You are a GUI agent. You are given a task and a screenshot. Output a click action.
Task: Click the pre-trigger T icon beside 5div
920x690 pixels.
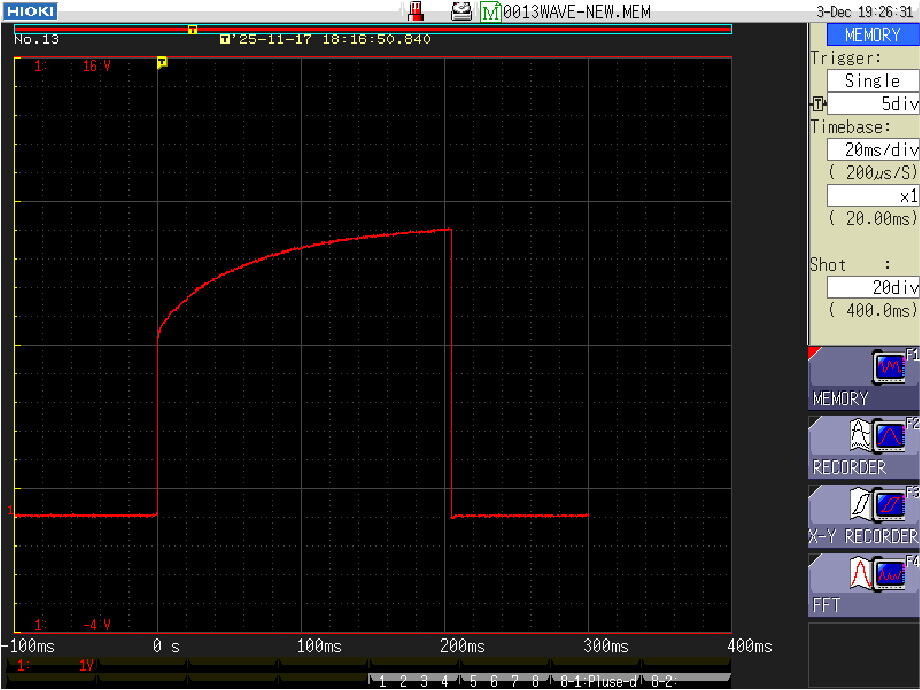point(818,104)
